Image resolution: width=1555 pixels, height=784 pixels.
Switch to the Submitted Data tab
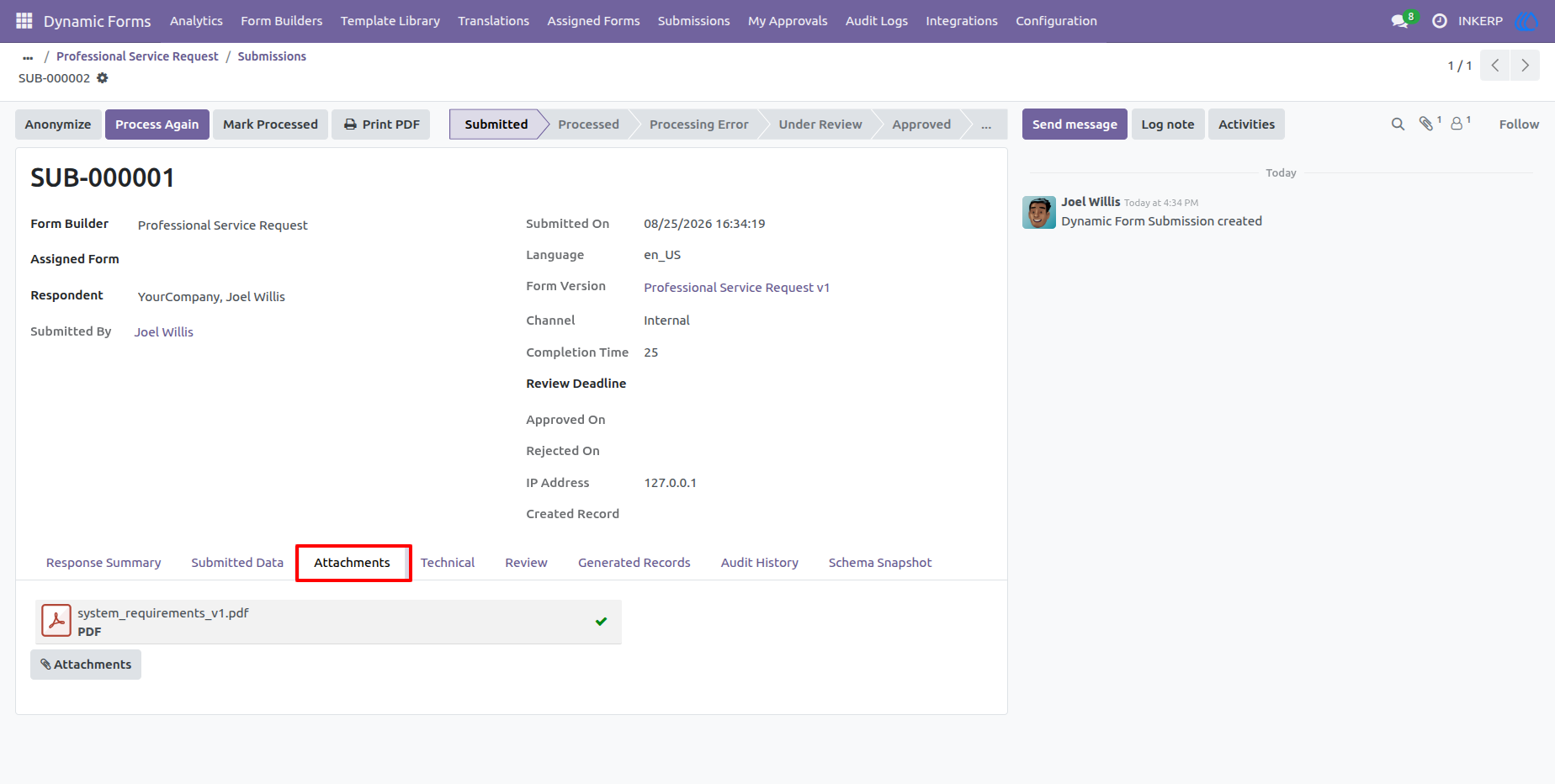tap(237, 563)
